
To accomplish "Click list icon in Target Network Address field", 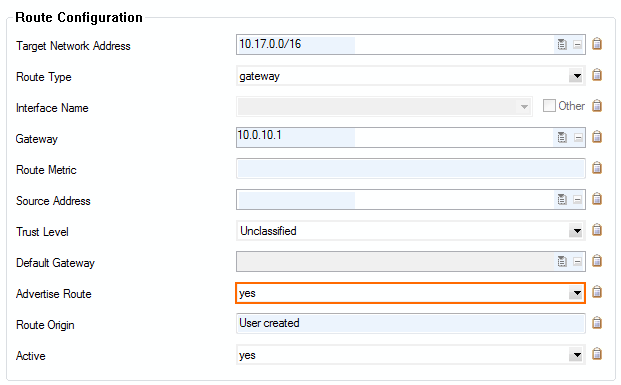I will coord(562,44).
